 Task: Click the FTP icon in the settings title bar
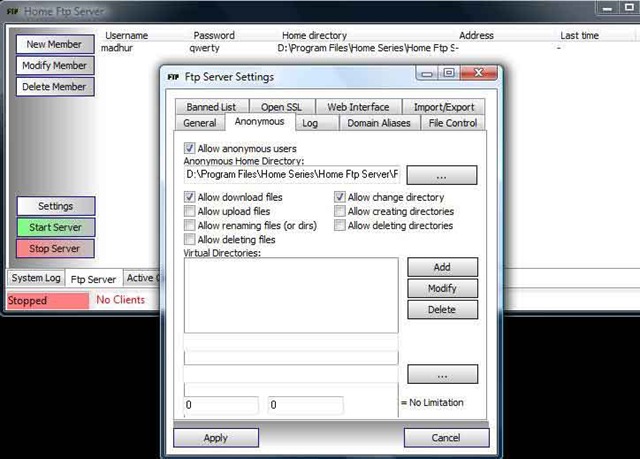point(173,77)
